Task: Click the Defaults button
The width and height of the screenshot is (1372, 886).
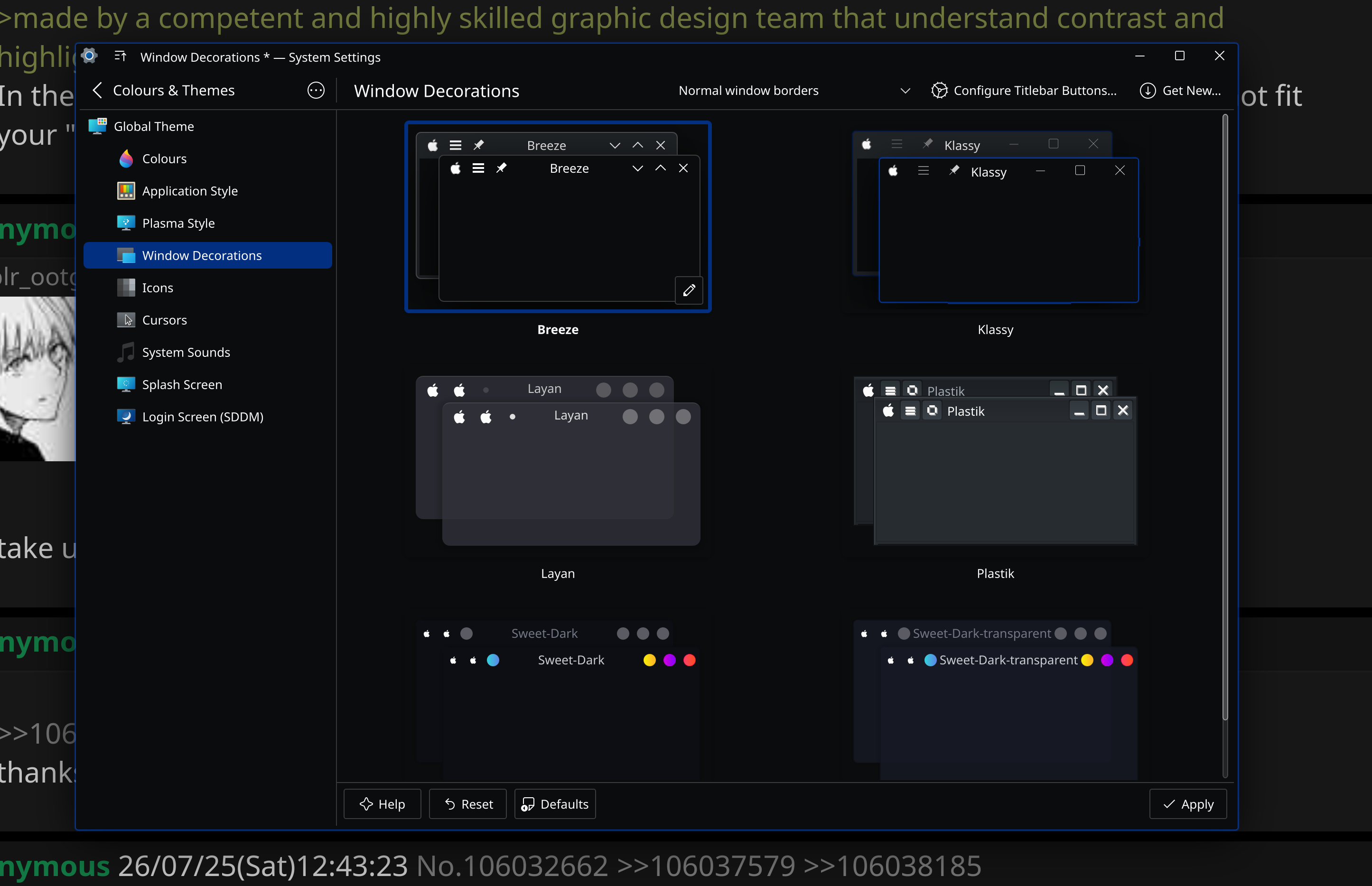Action: point(555,804)
